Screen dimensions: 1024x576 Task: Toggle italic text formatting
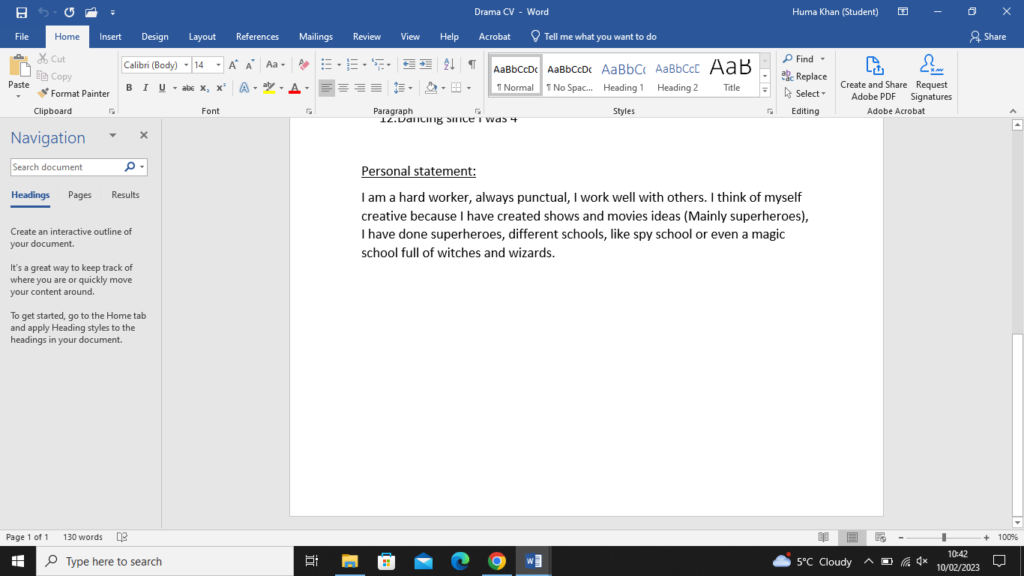click(145, 88)
